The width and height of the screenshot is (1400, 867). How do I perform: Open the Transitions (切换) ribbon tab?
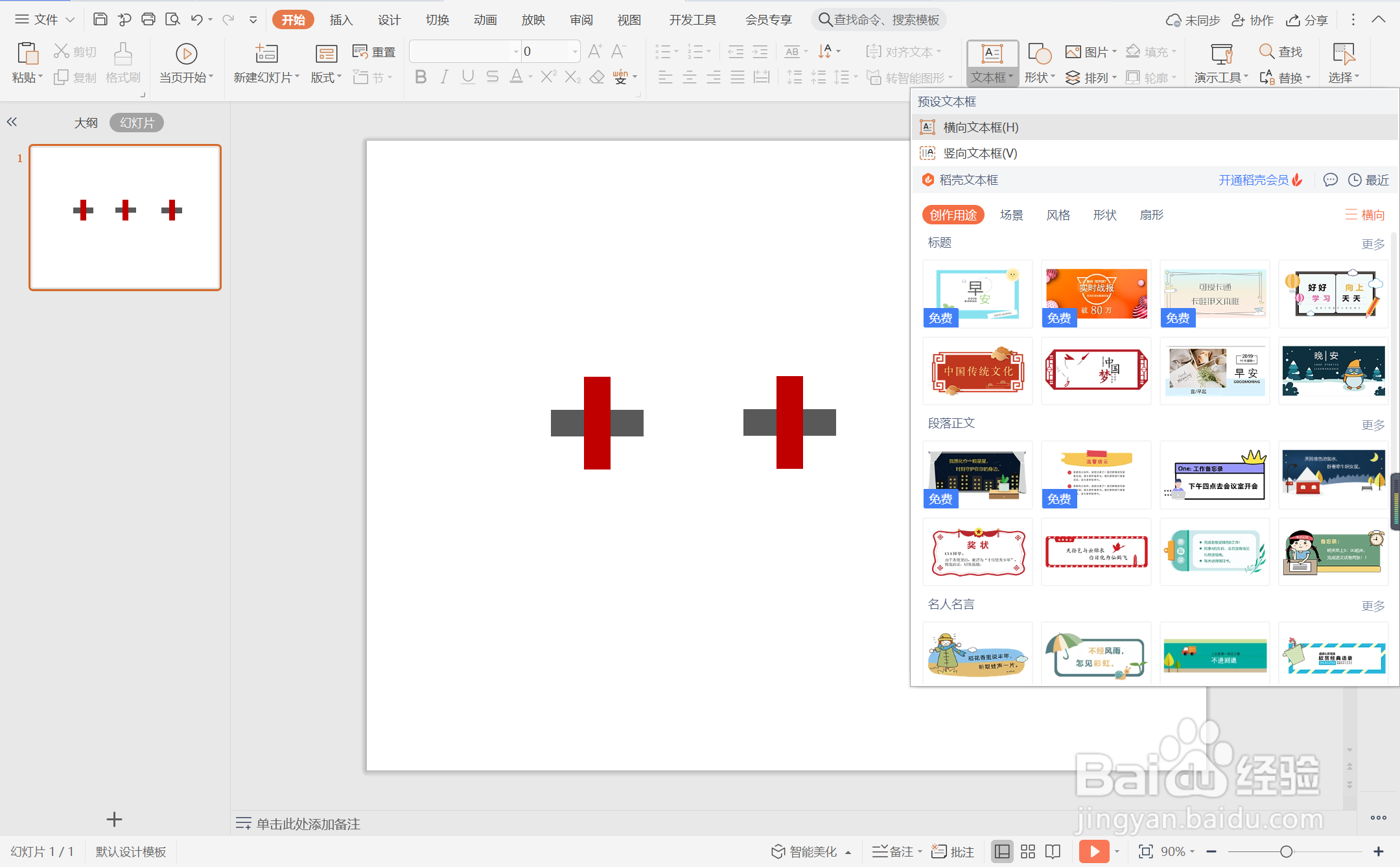[437, 20]
